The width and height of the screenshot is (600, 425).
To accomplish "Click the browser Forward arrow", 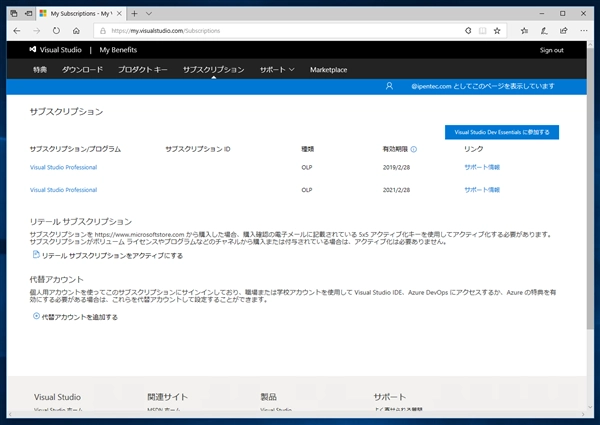I will [36, 31].
